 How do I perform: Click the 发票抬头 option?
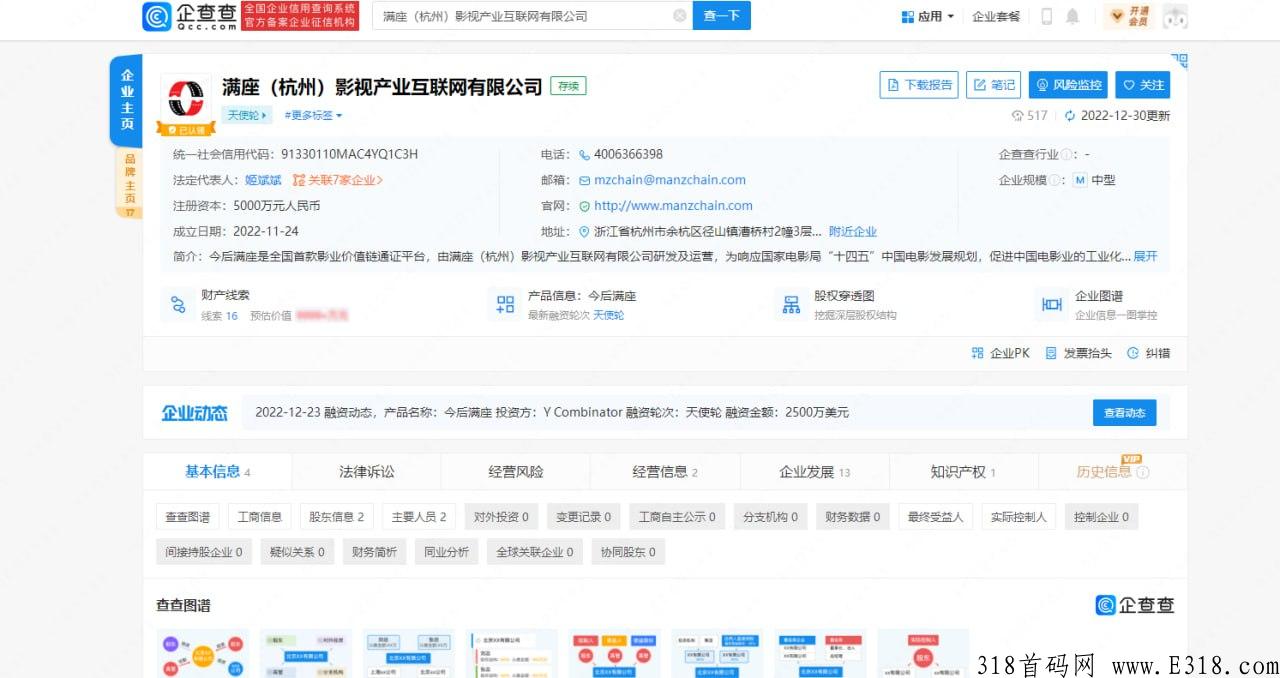1078,354
